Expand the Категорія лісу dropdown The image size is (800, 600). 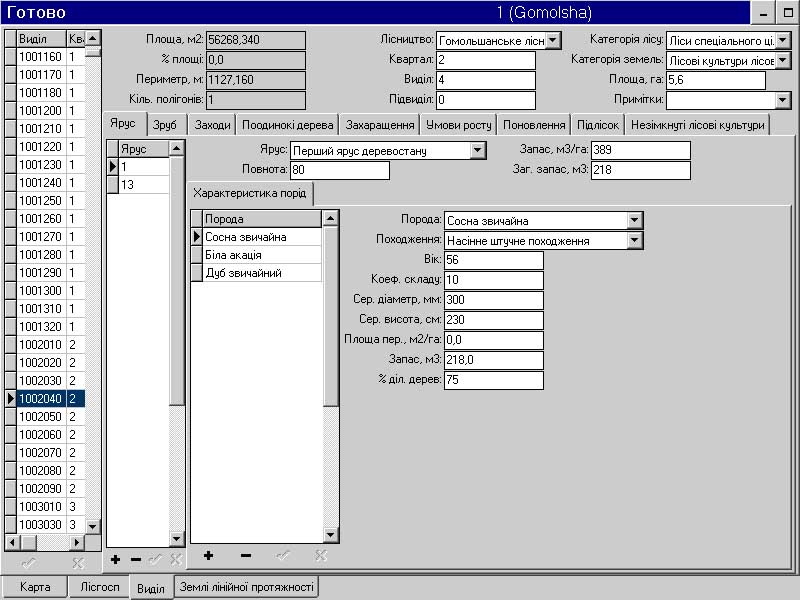(782, 40)
